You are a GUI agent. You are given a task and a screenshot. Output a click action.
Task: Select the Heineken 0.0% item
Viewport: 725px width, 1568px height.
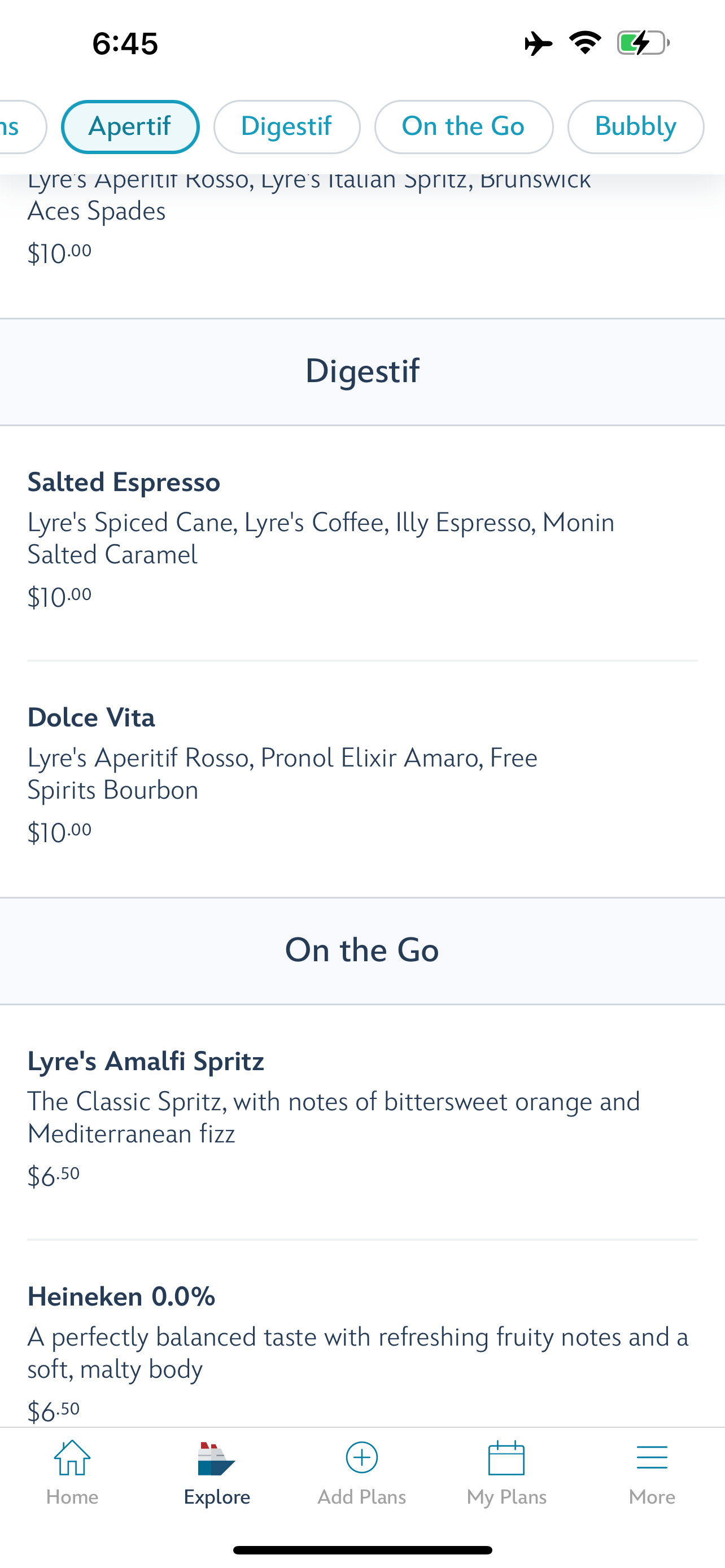tap(122, 1297)
